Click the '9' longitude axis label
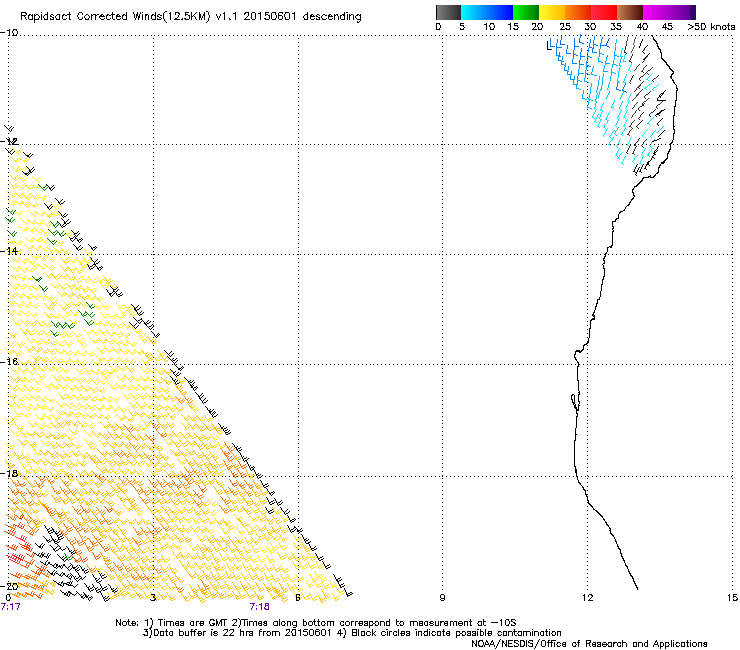Screen dimensions: 740x650 coord(442,598)
